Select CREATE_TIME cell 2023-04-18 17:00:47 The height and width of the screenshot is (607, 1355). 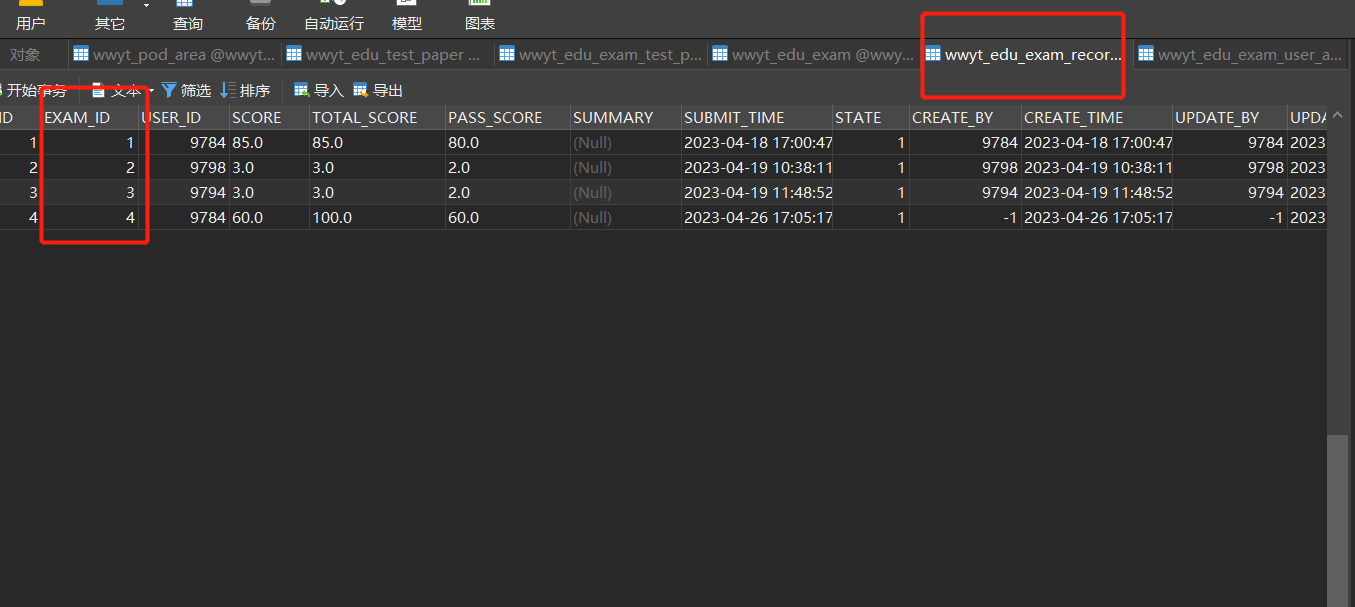[1097, 142]
